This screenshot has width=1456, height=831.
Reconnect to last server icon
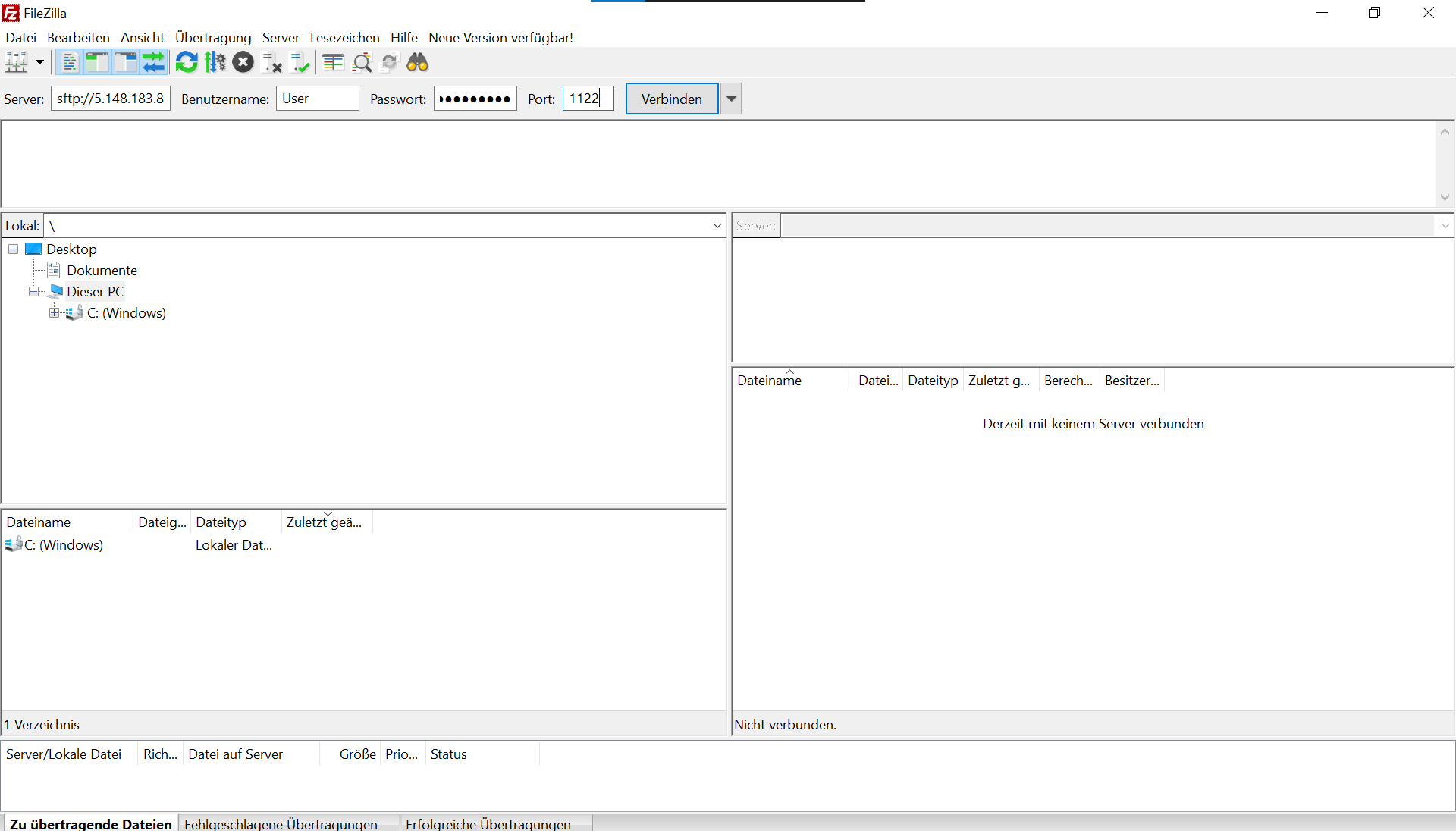tap(300, 62)
